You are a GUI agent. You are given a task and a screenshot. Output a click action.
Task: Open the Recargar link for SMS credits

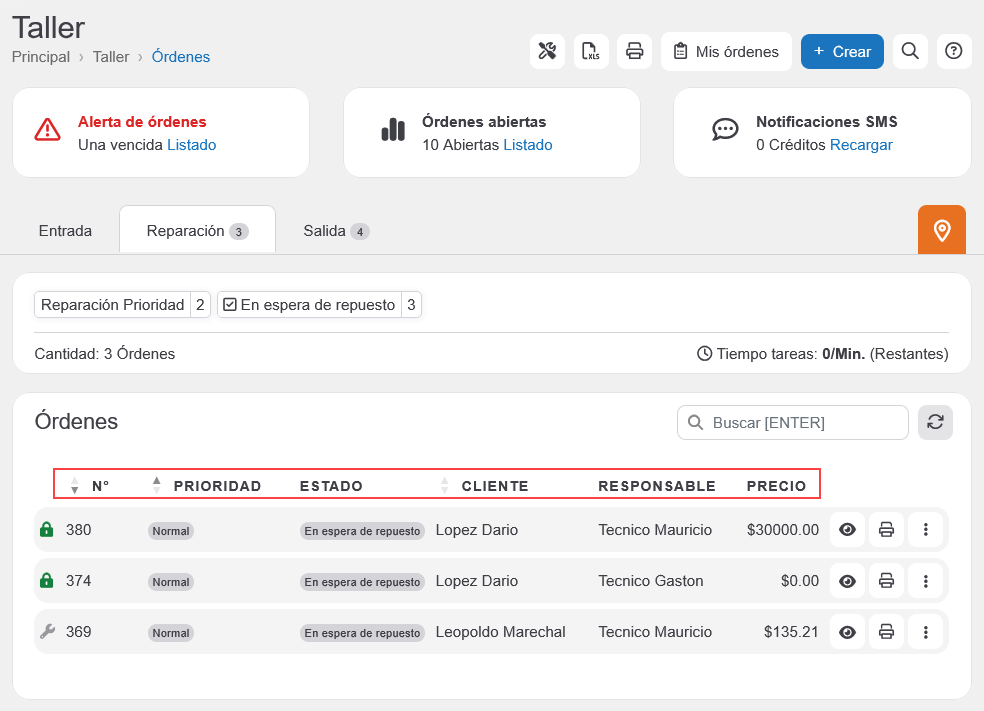[x=861, y=145]
